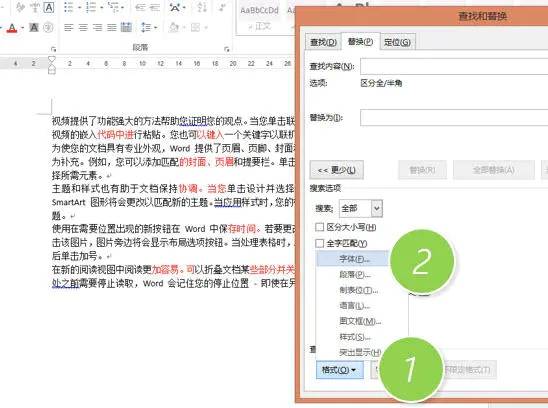This screenshot has height=408, width=548.
Task: Click the multilevel list icon
Action: pyautogui.click(x=113, y=7)
